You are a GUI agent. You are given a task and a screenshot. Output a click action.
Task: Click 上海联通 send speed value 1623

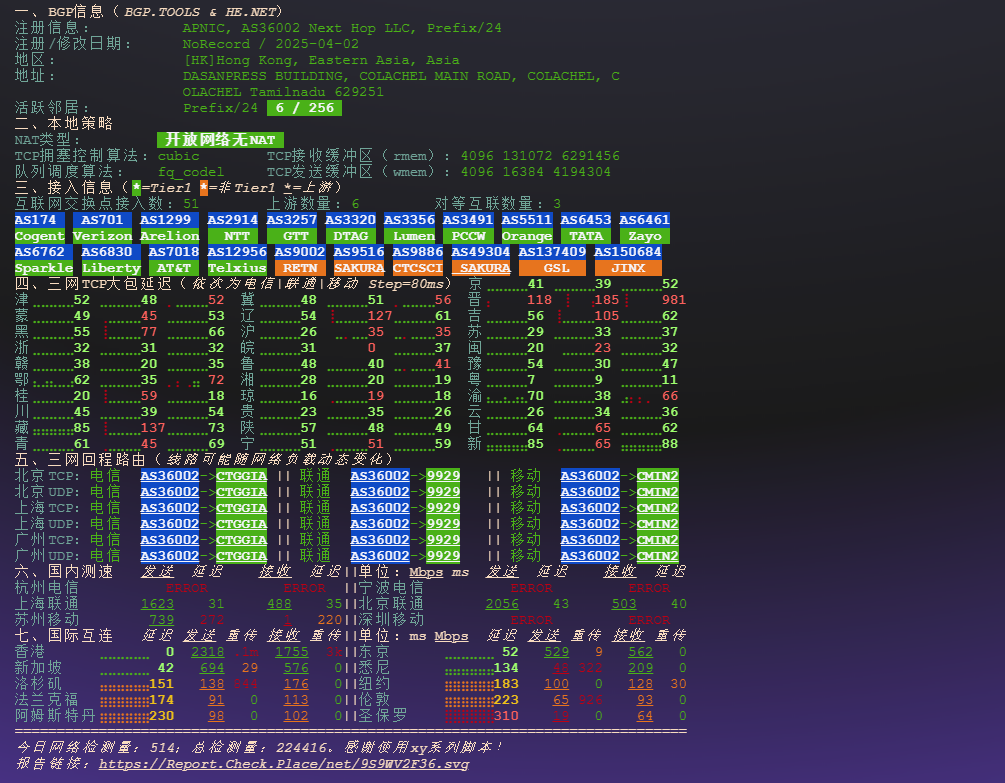tap(157, 604)
